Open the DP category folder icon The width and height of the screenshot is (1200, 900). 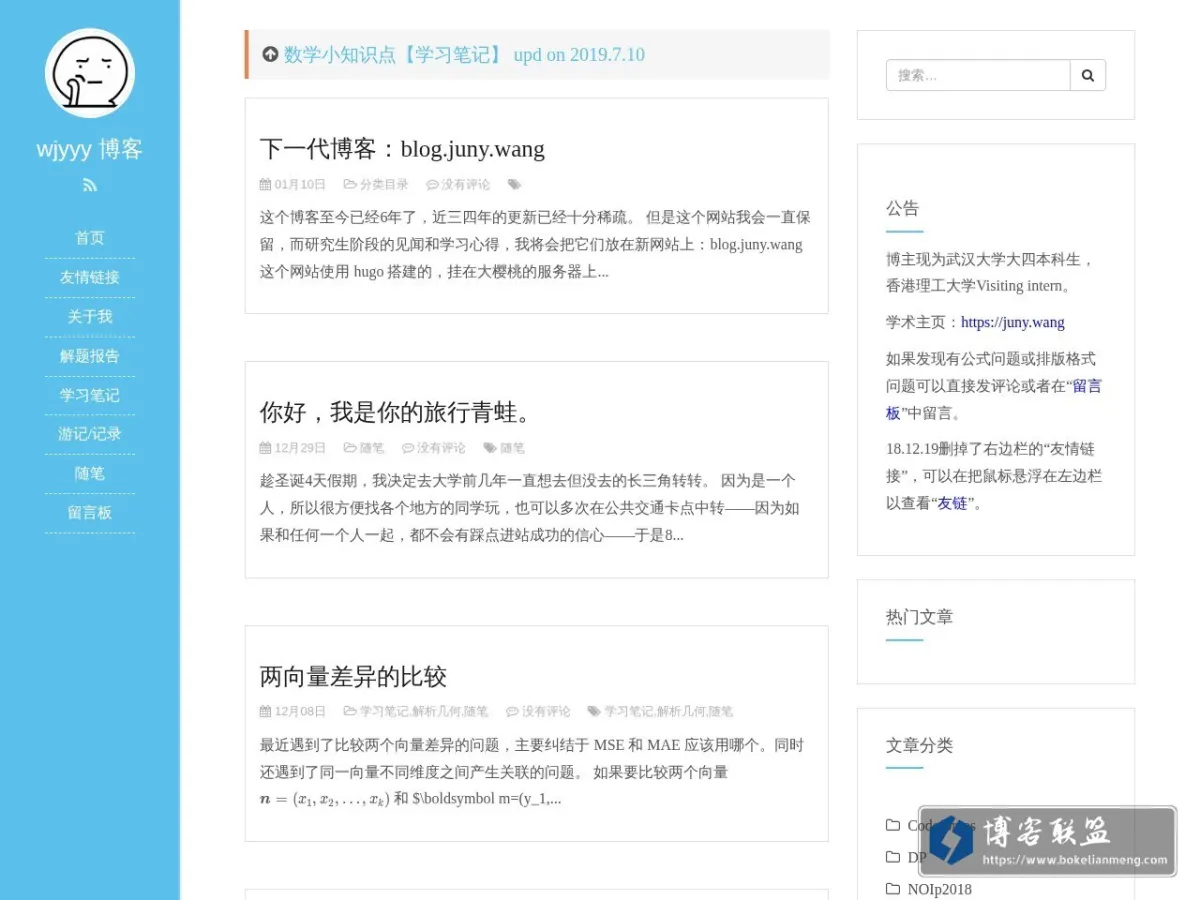coord(893,857)
